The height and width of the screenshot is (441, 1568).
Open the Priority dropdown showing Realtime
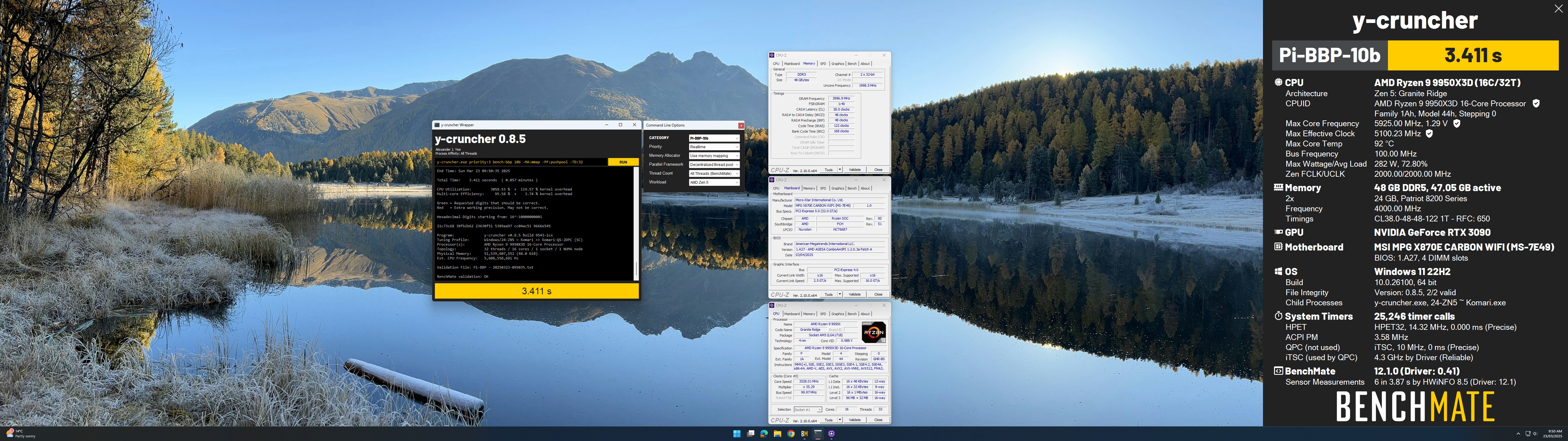click(x=714, y=147)
